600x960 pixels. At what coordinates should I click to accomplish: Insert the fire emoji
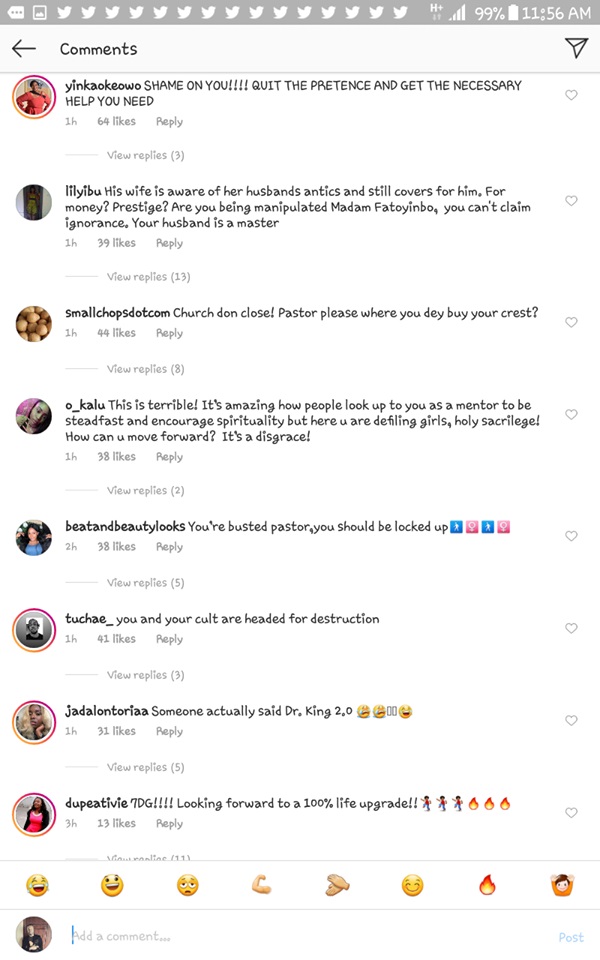point(487,885)
